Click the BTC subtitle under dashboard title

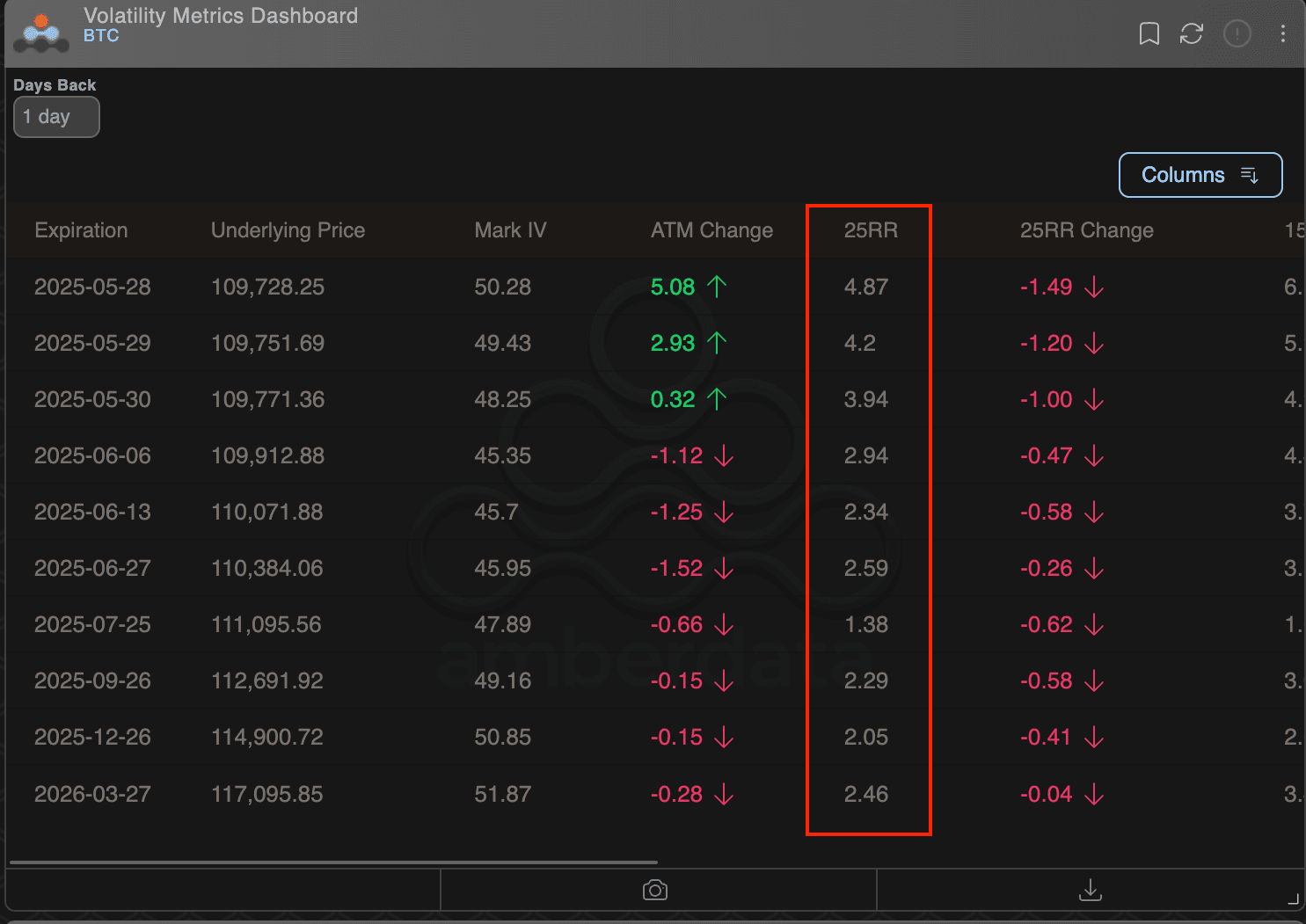pyautogui.click(x=101, y=36)
